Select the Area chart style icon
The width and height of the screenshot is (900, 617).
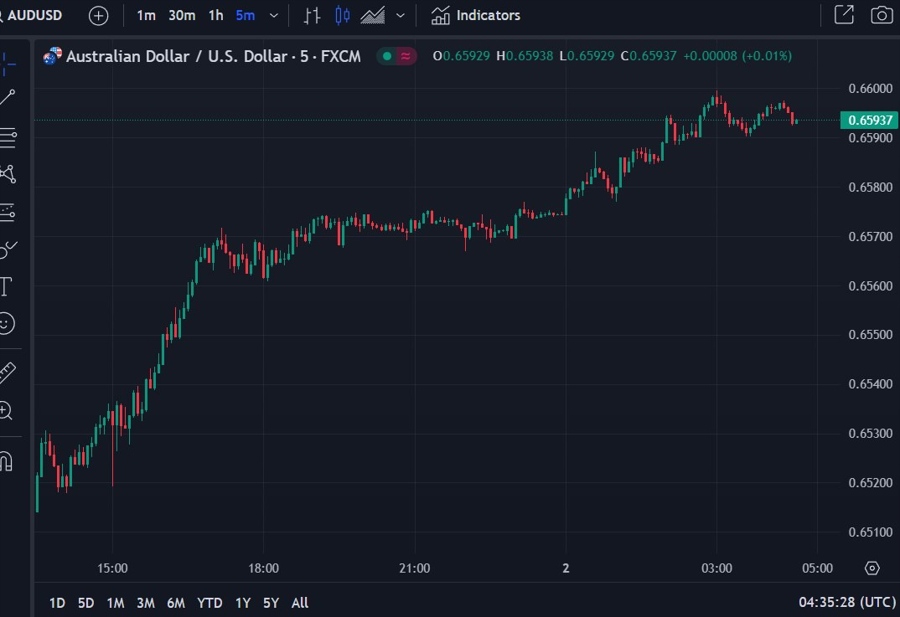373,15
